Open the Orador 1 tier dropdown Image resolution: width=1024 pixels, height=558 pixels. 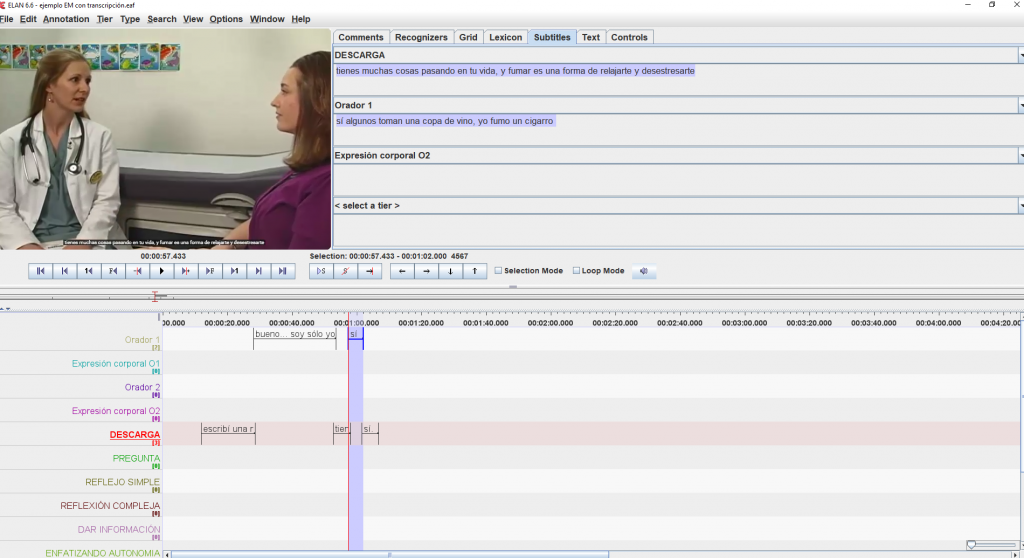point(1020,106)
